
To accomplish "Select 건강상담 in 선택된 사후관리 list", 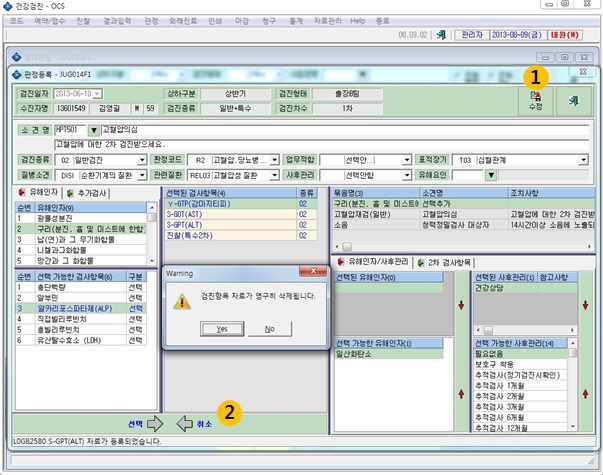I will (x=525, y=288).
